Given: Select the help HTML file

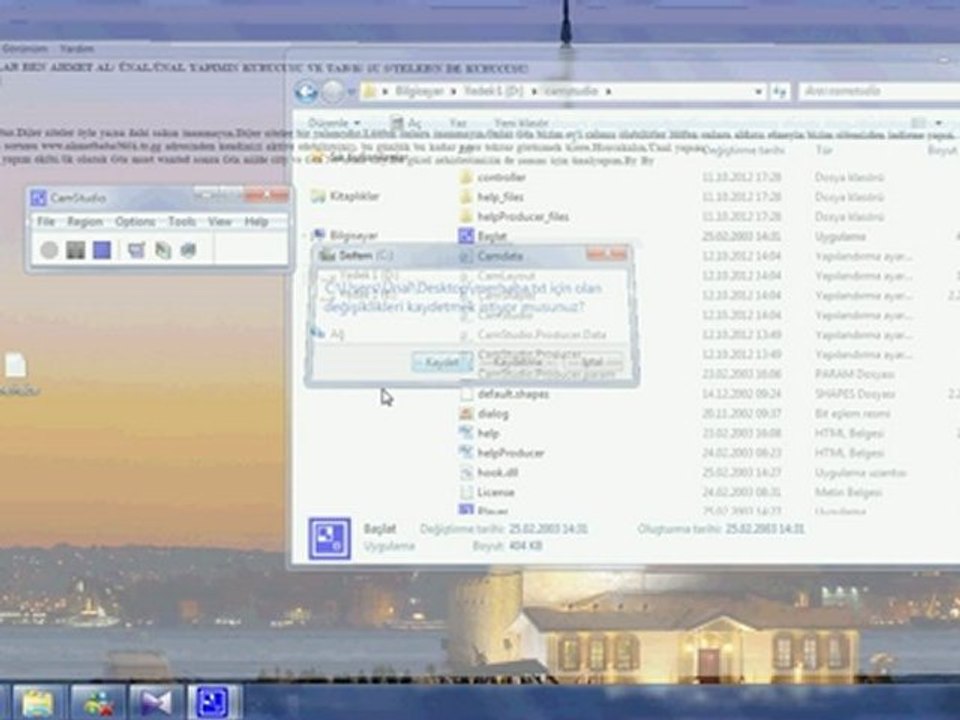Looking at the screenshot, I should point(479,433).
